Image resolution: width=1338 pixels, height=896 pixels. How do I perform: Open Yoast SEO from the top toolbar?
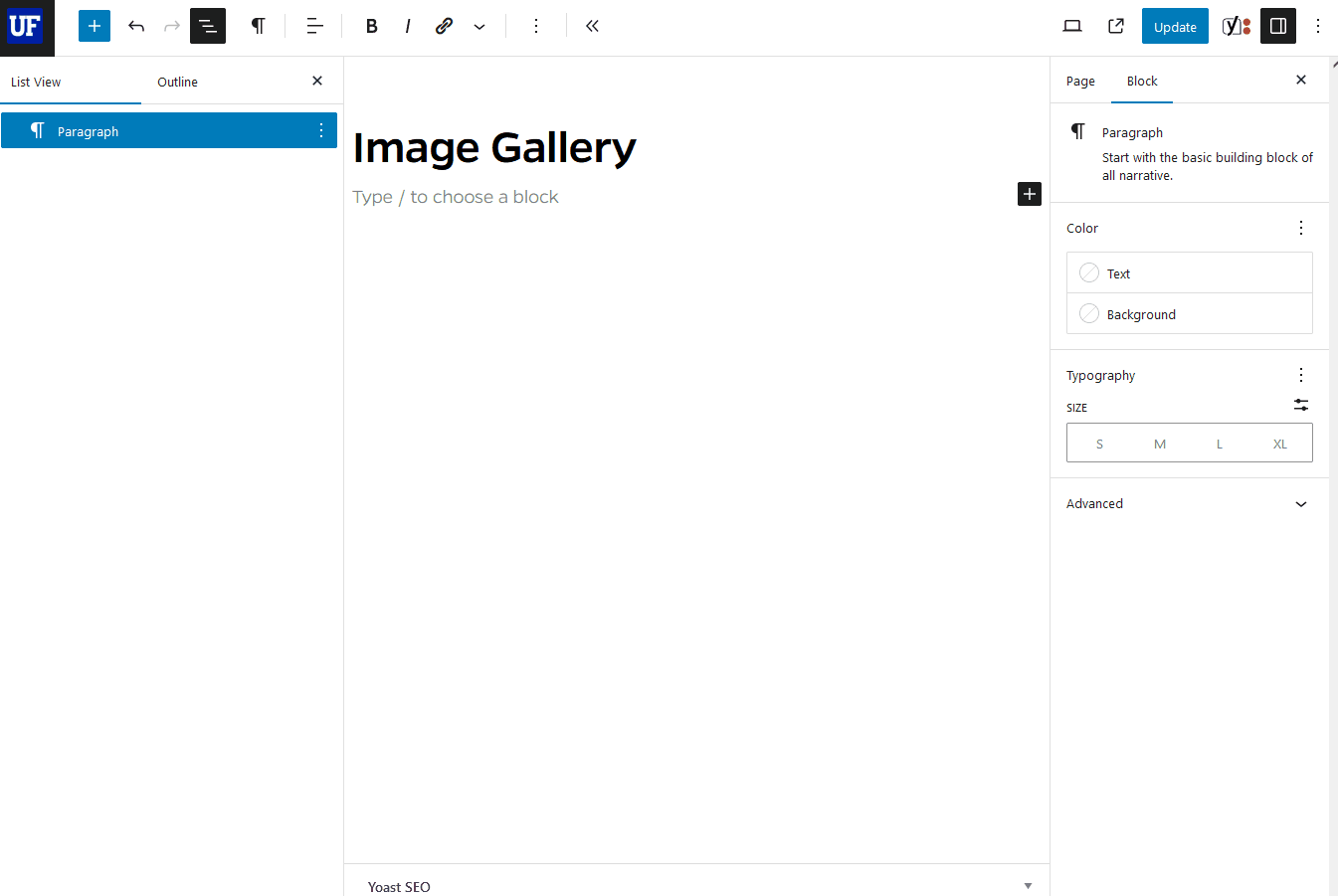coord(1236,26)
